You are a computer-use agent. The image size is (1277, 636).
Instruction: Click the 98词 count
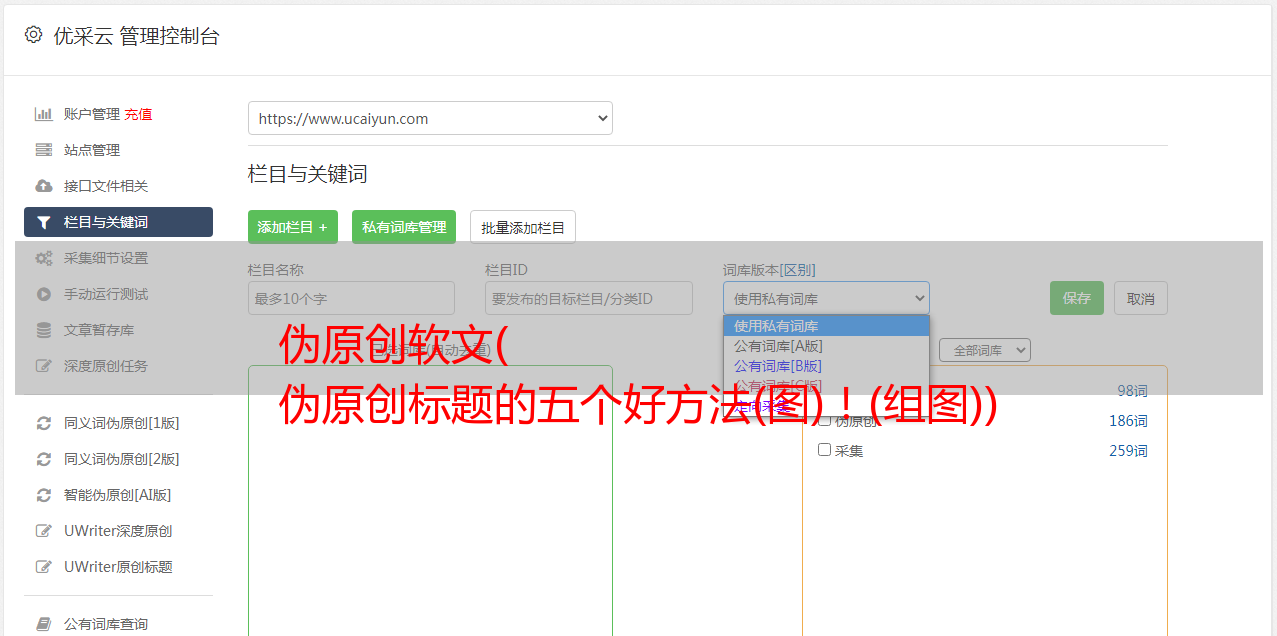tap(1132, 391)
